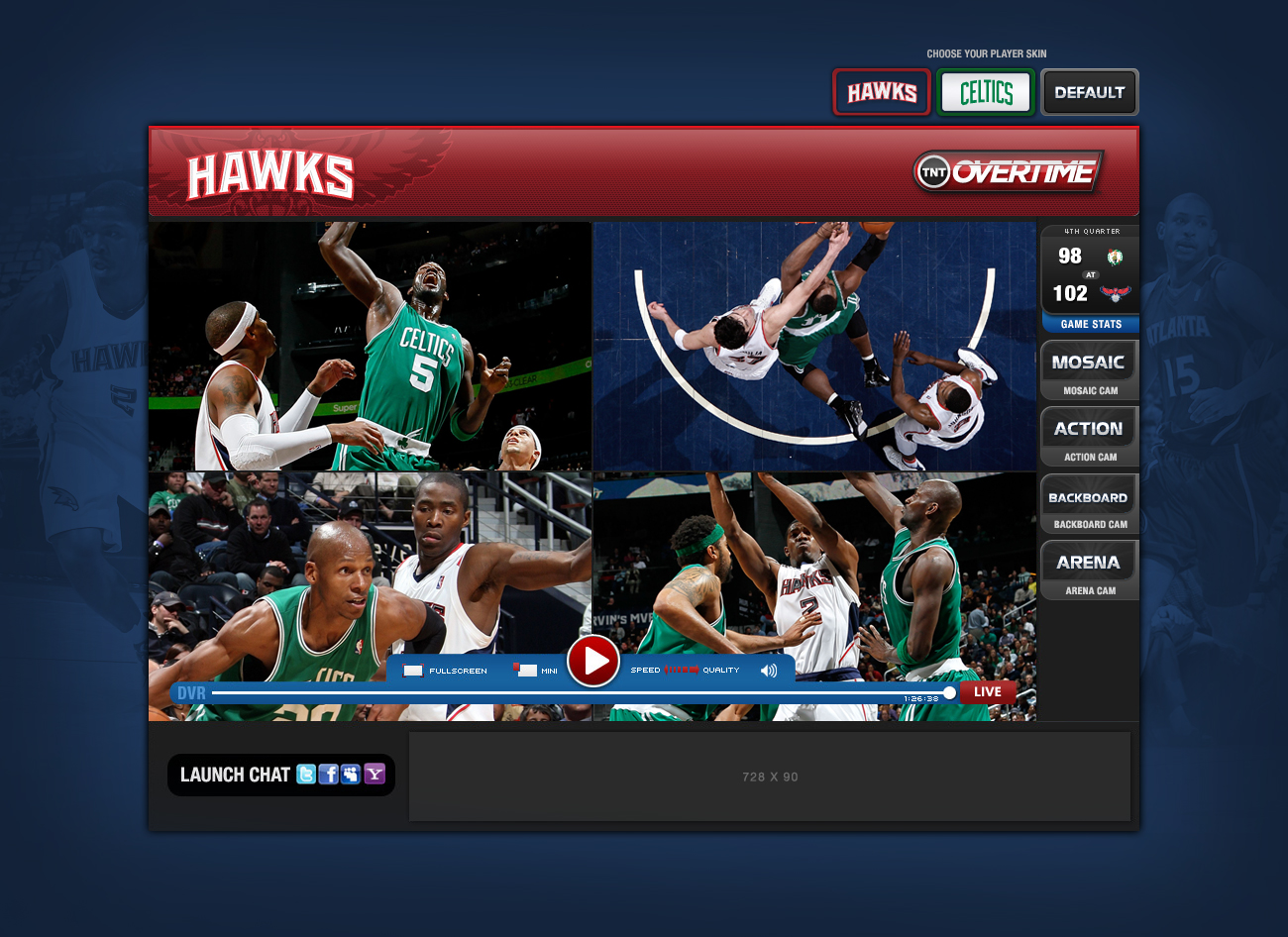Select the overhead backboard camera feed
Screen dimensions: 1288x937
[814, 346]
